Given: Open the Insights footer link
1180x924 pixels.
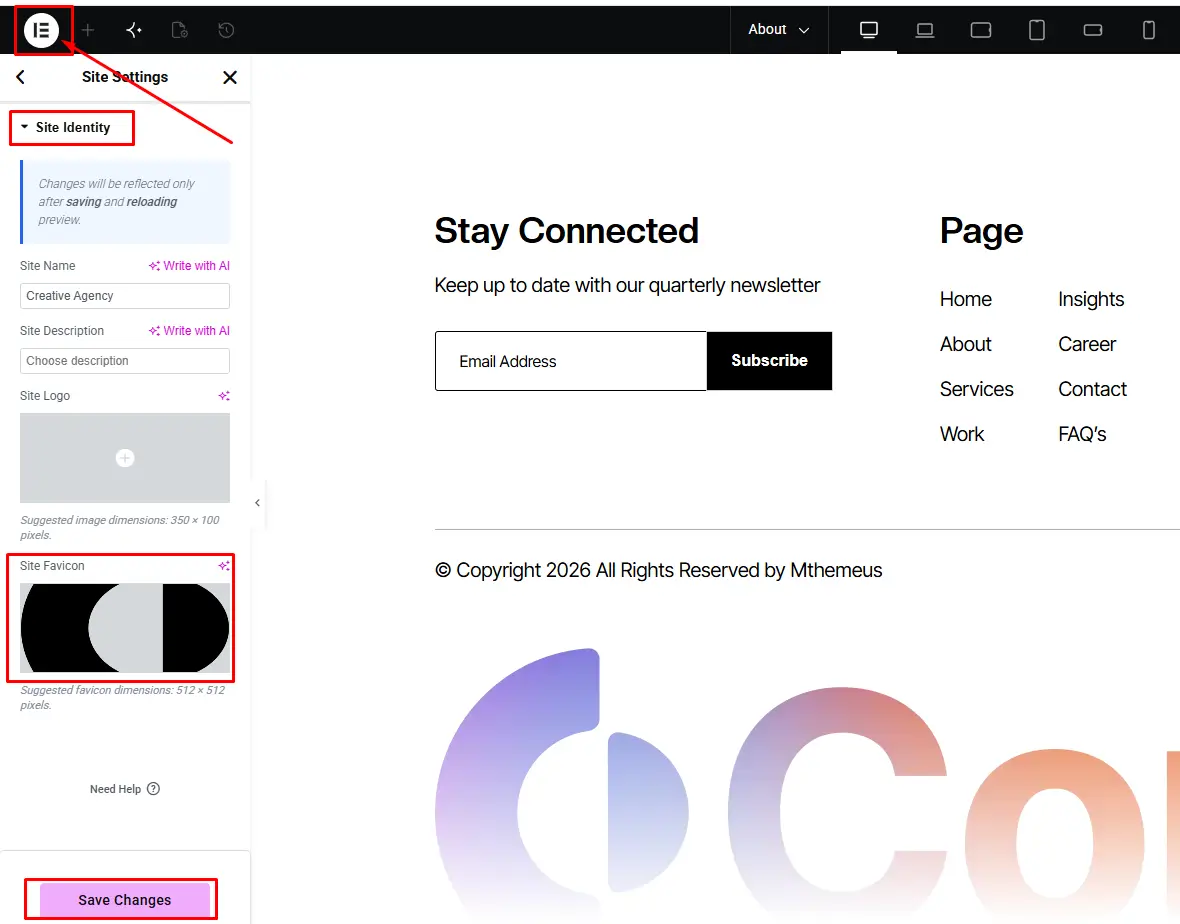Looking at the screenshot, I should click(x=1091, y=299).
